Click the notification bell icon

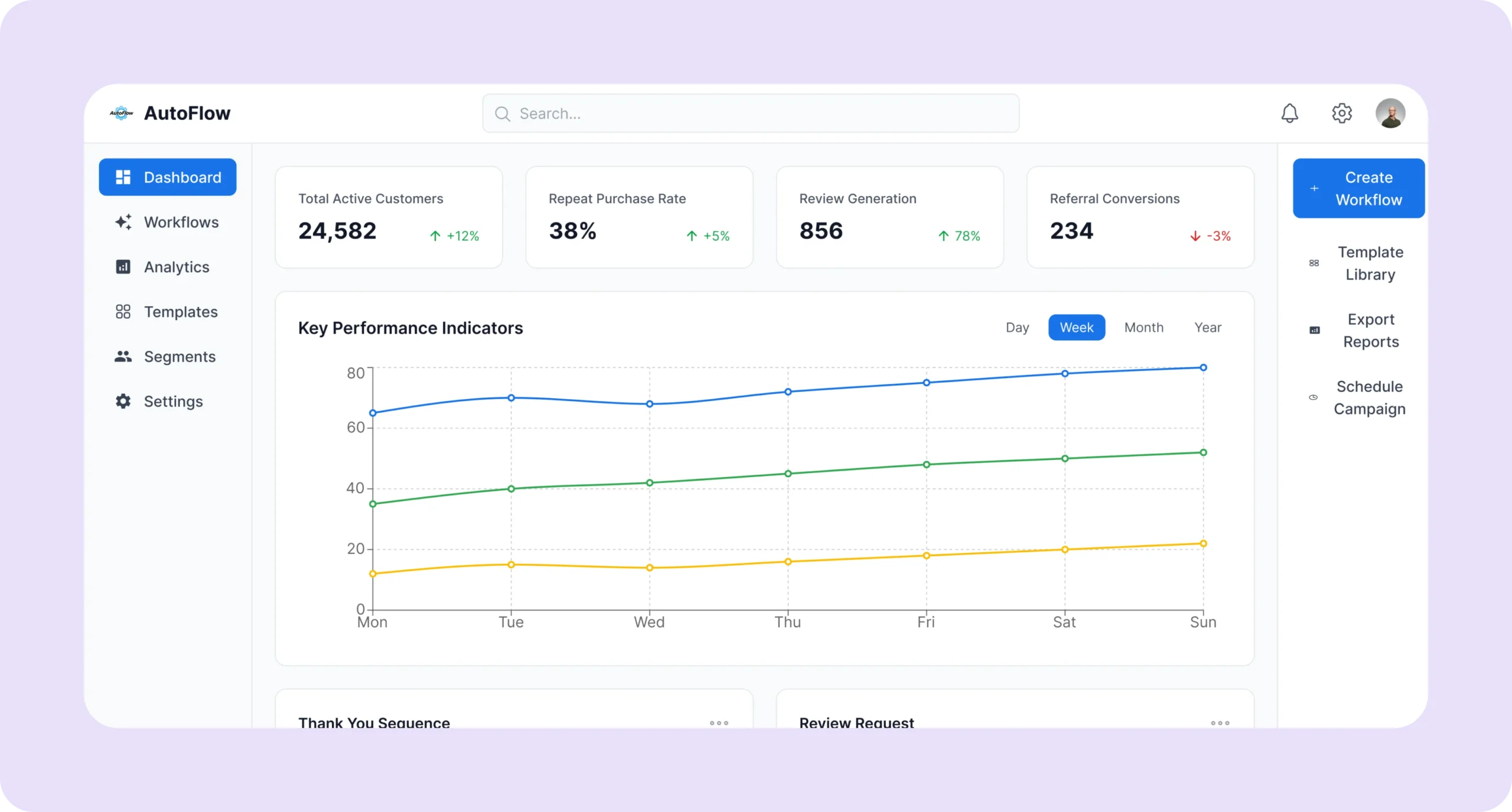tap(1289, 113)
